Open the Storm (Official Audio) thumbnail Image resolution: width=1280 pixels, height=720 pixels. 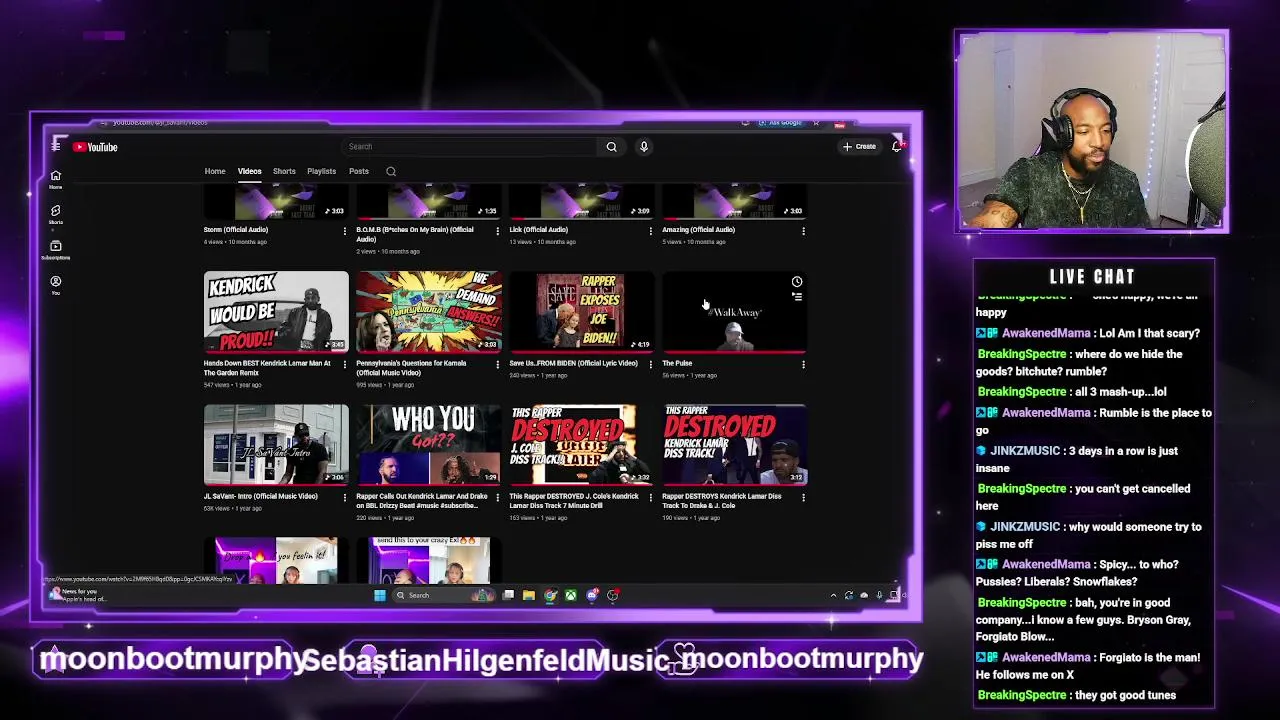pos(276,202)
